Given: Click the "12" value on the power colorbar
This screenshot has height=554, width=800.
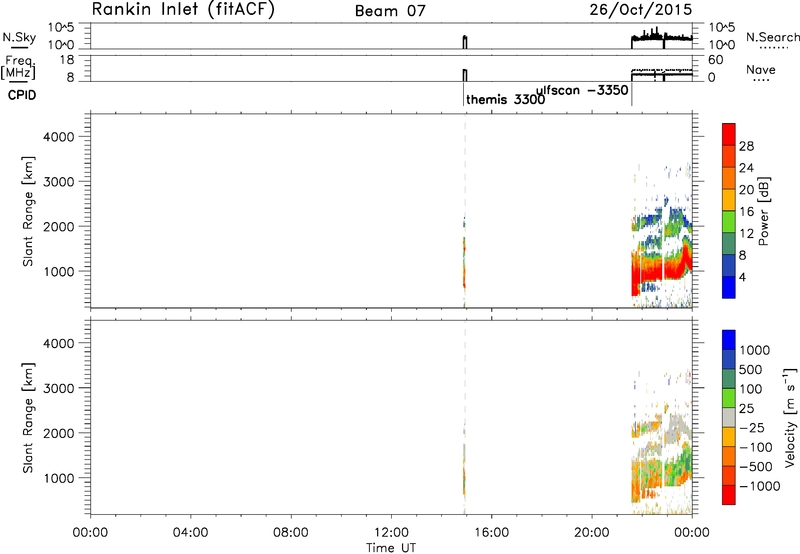Looking at the screenshot, I should [x=746, y=234].
